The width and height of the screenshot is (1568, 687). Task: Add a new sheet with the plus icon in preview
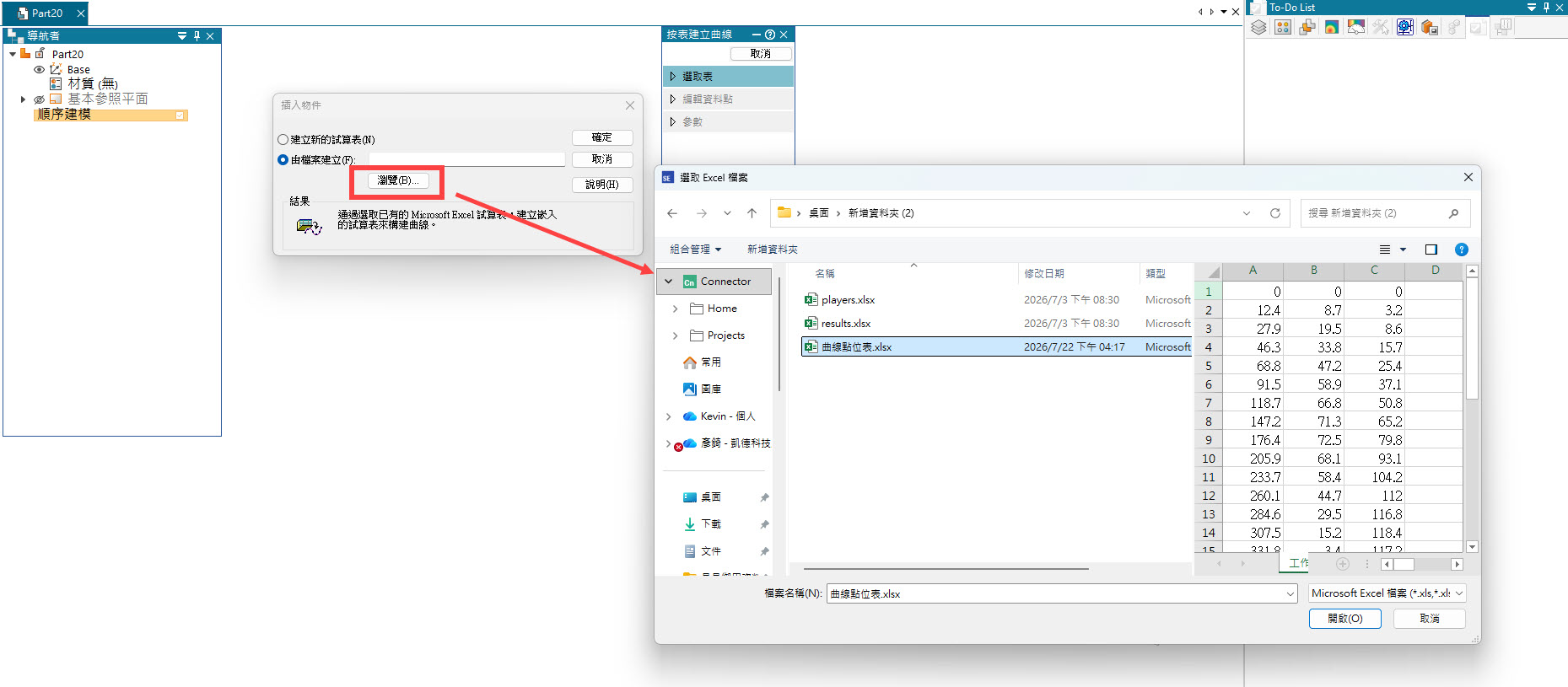pos(1343,564)
